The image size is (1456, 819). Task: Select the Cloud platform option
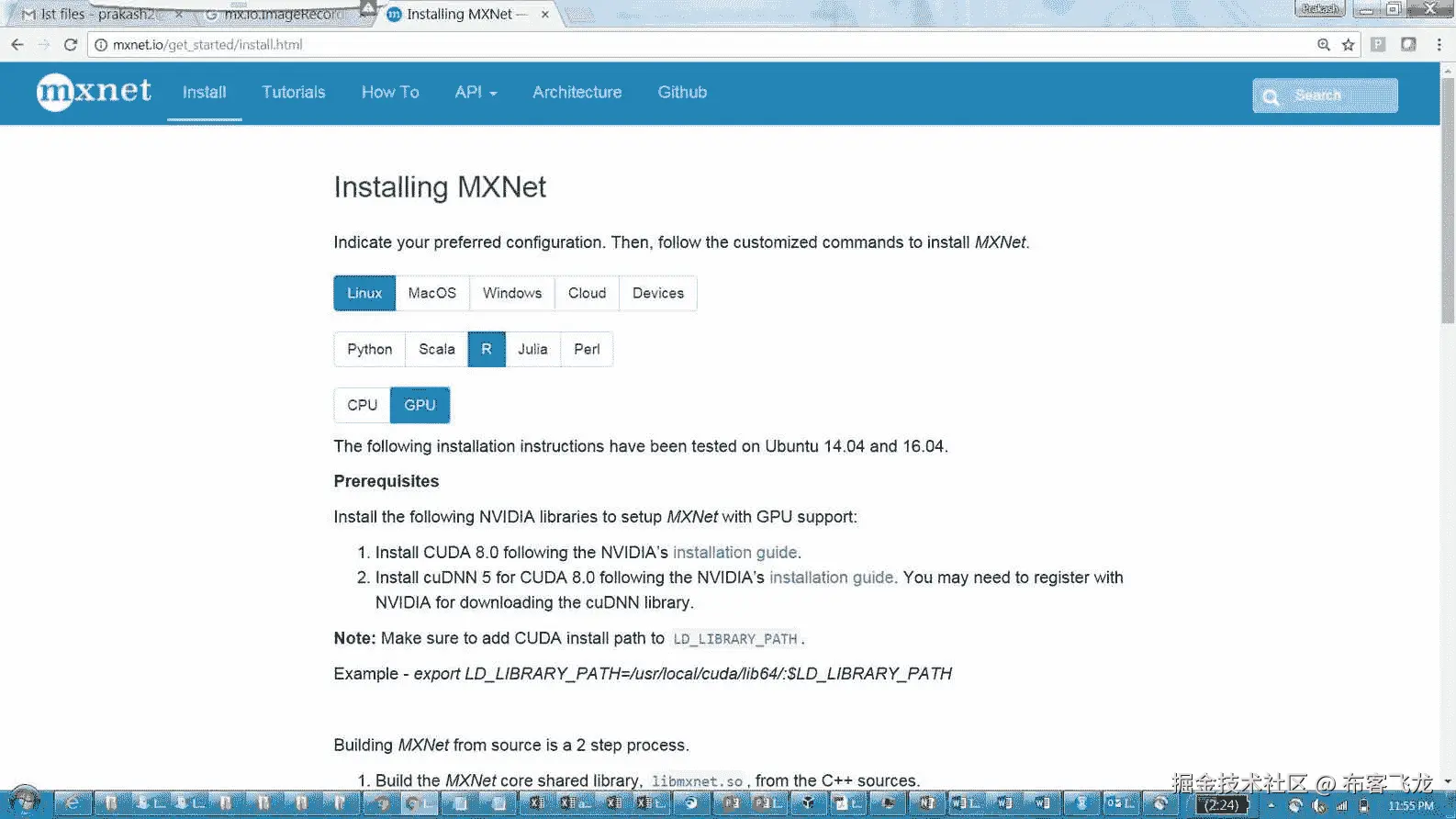click(x=587, y=293)
